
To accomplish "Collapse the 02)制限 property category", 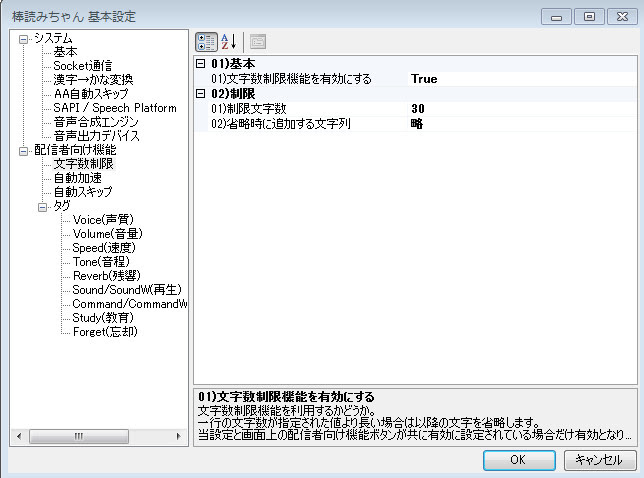I will [x=200, y=94].
